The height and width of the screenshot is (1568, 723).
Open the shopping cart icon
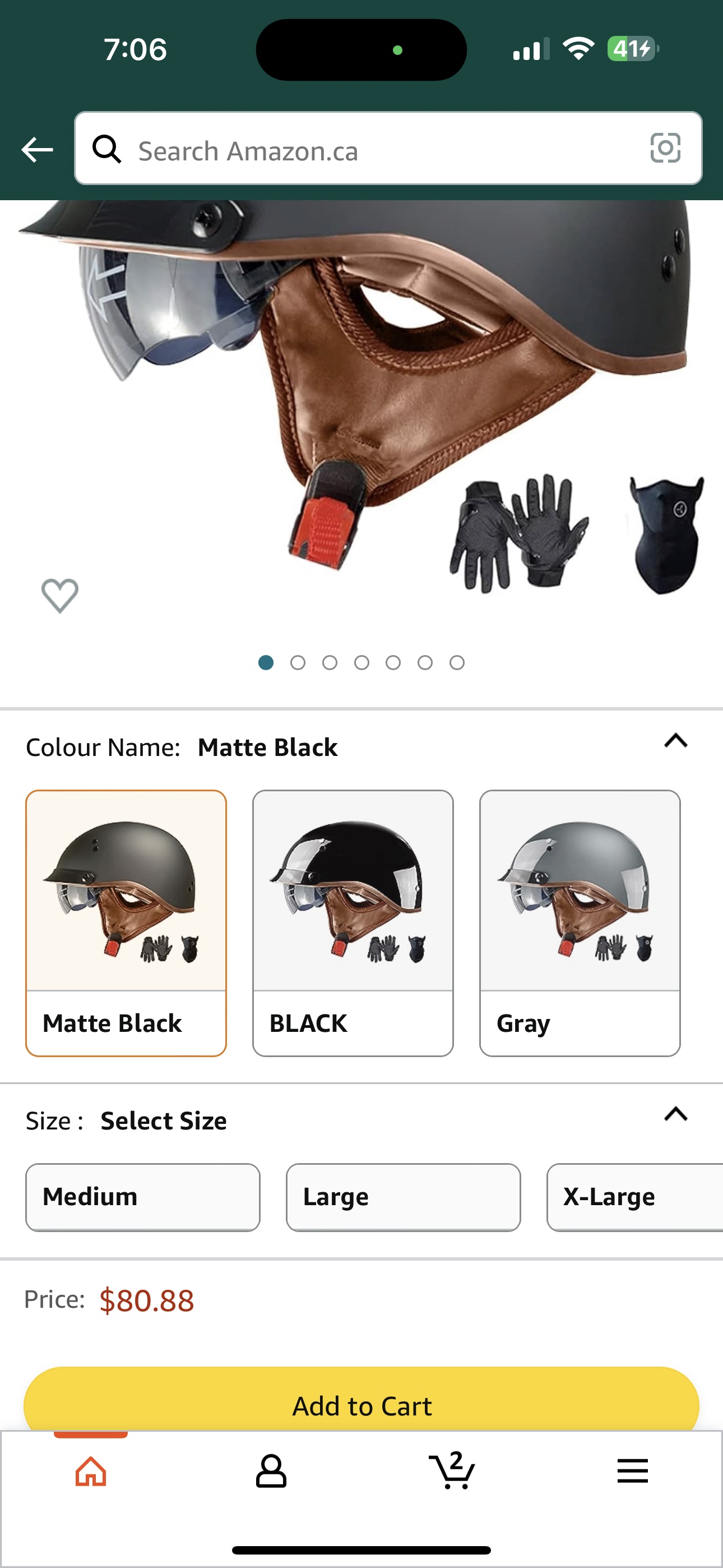pos(452,1470)
